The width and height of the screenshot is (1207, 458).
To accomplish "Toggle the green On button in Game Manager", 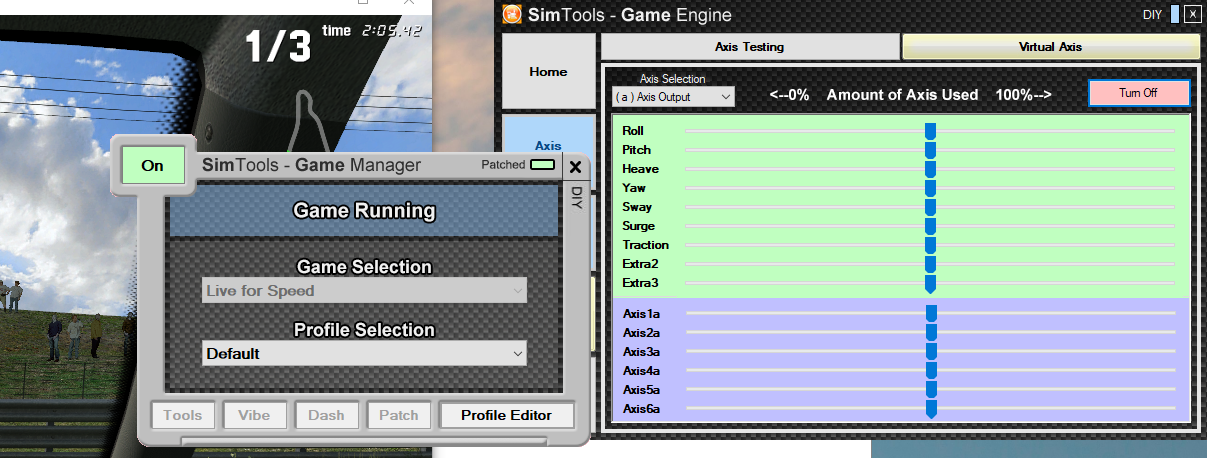I will tap(152, 166).
